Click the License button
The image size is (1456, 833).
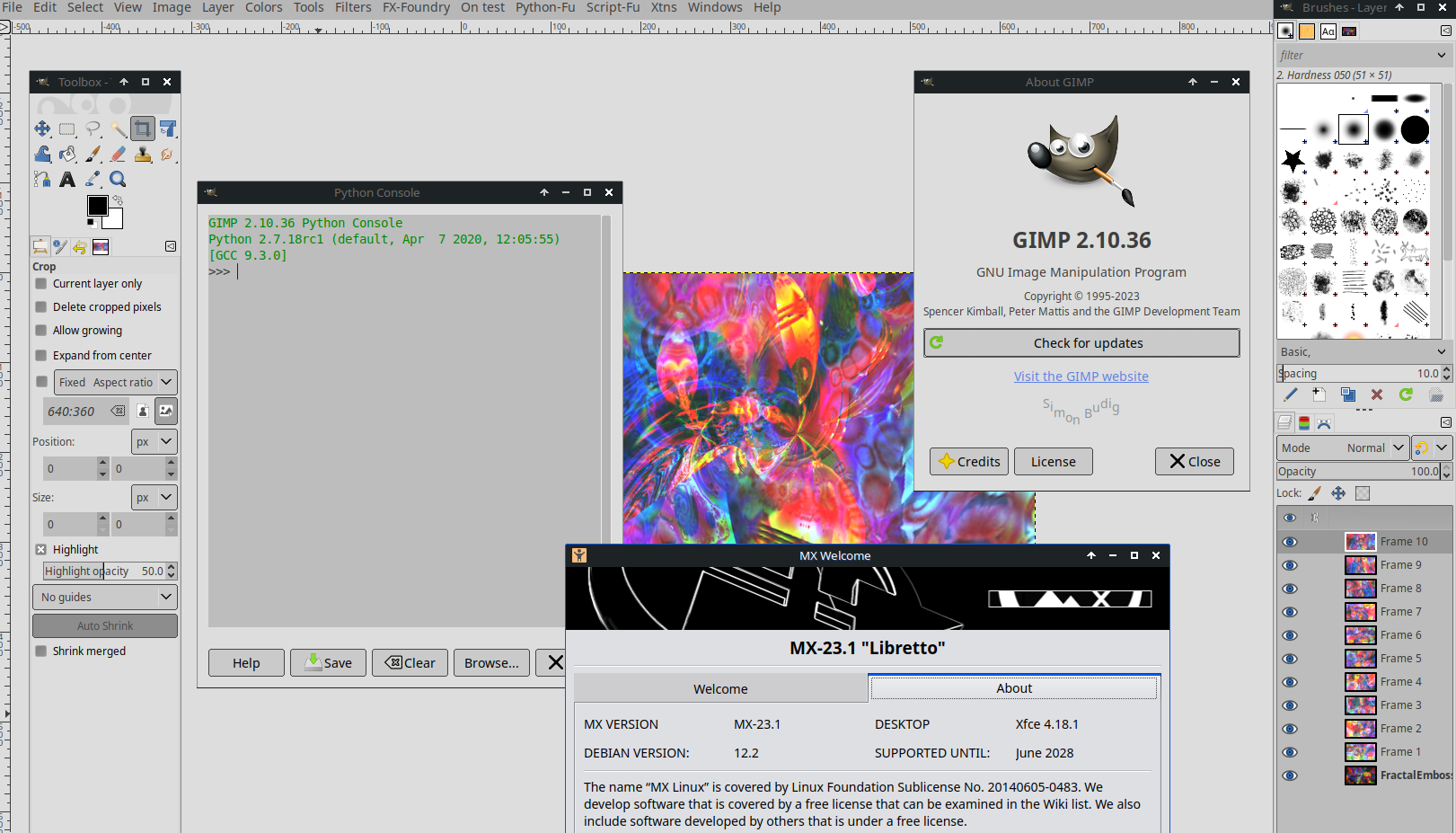[x=1054, y=461]
